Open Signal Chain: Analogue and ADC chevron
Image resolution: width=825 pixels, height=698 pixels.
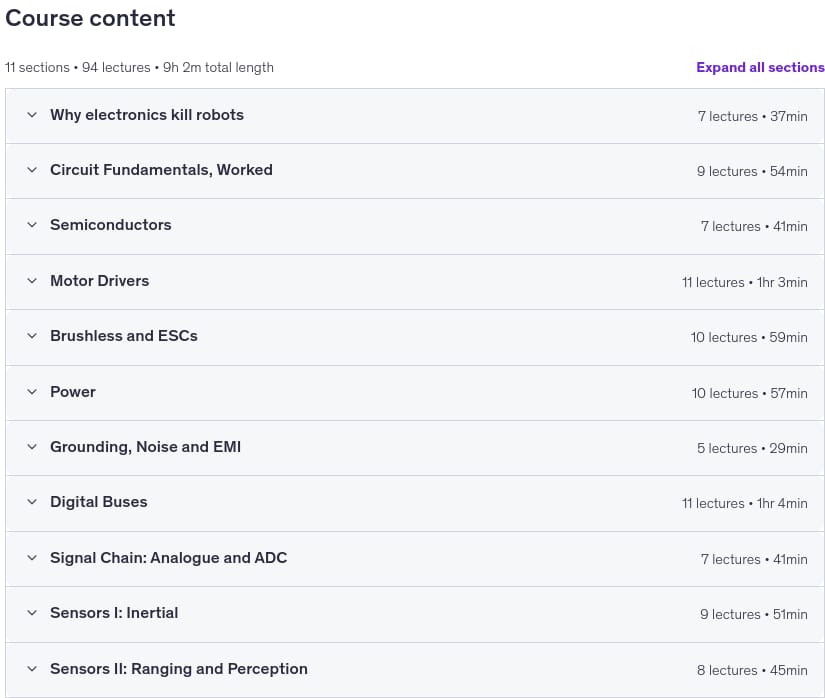point(32,558)
